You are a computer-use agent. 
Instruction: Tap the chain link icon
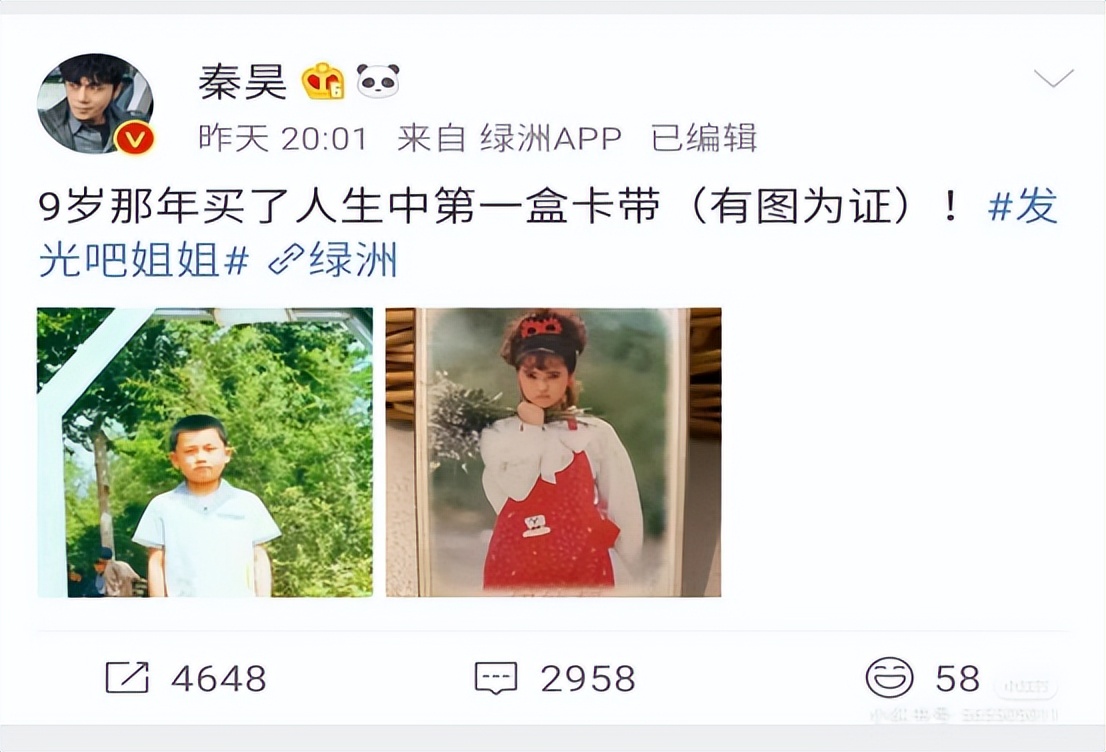click(x=286, y=260)
